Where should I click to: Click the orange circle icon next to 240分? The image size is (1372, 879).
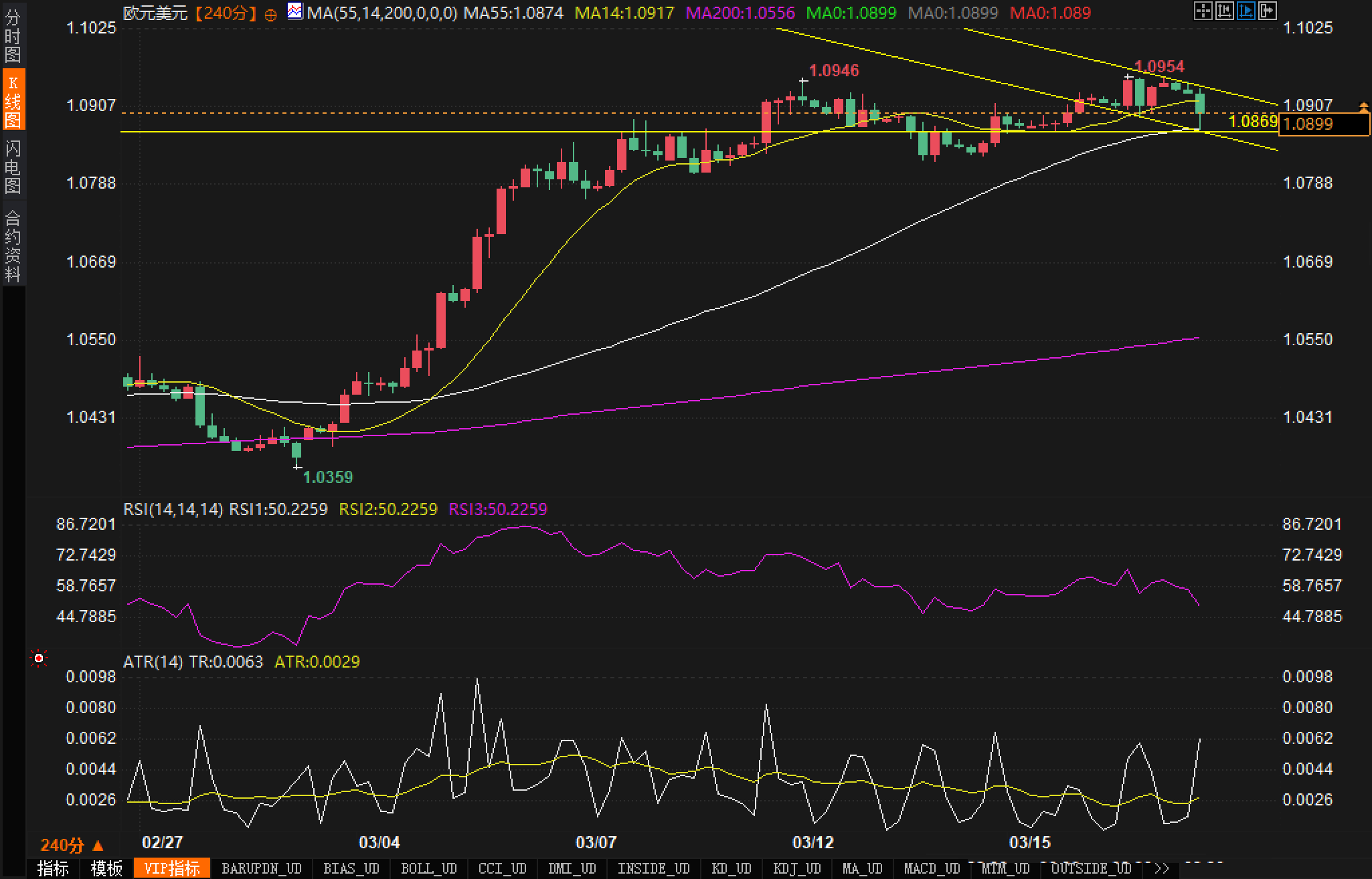coord(270,15)
